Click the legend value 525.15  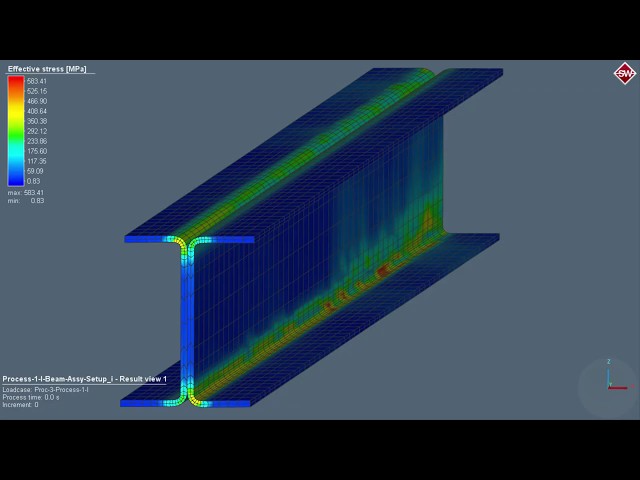coord(37,91)
